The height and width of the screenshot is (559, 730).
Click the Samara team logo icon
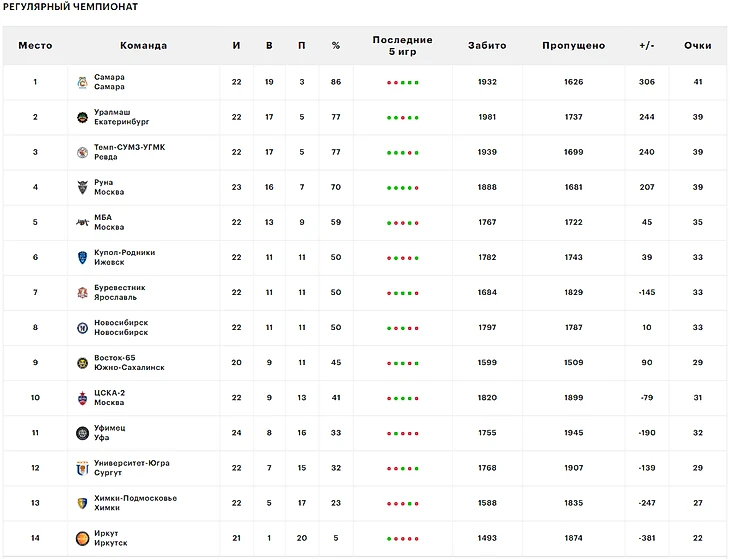[83, 82]
